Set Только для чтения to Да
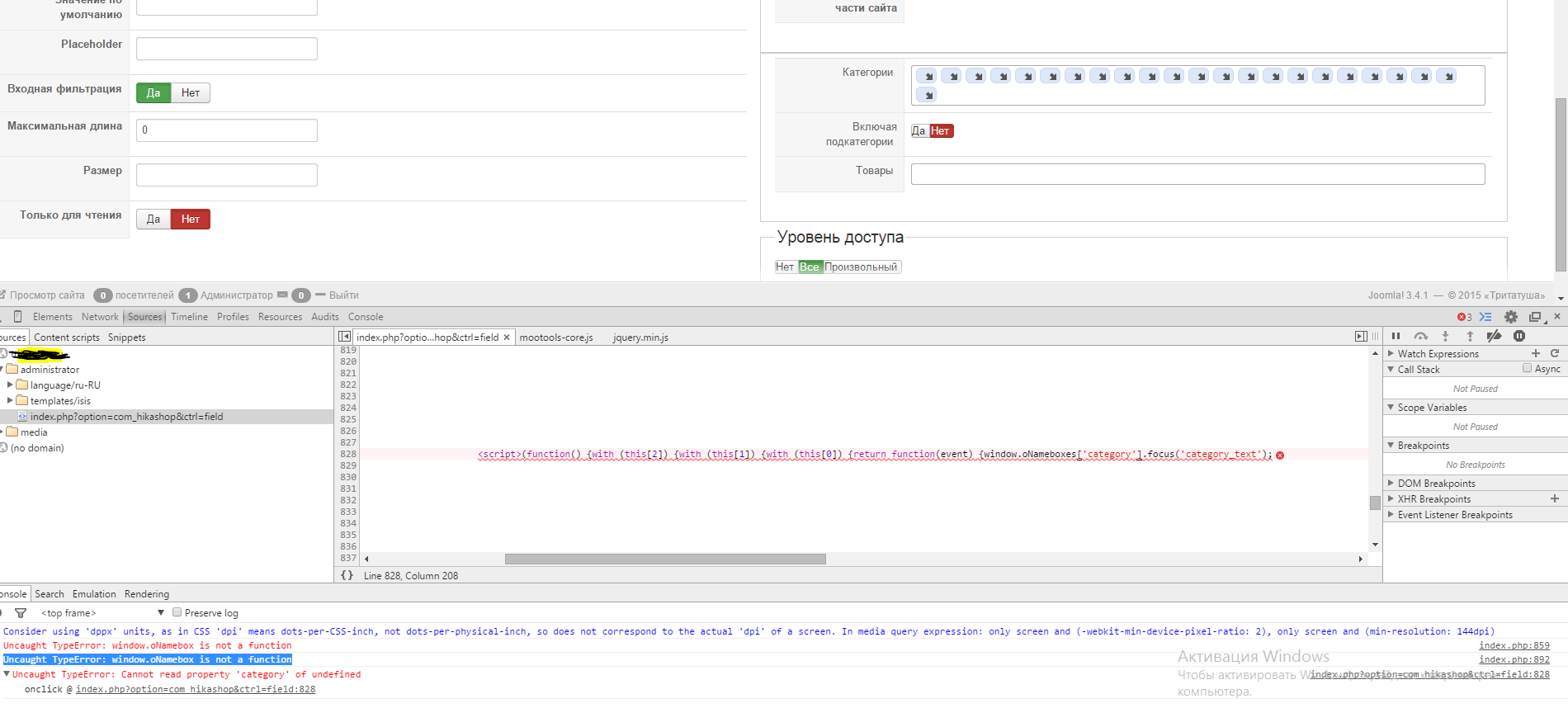Image resolution: width=1568 pixels, height=727 pixels. coord(153,219)
